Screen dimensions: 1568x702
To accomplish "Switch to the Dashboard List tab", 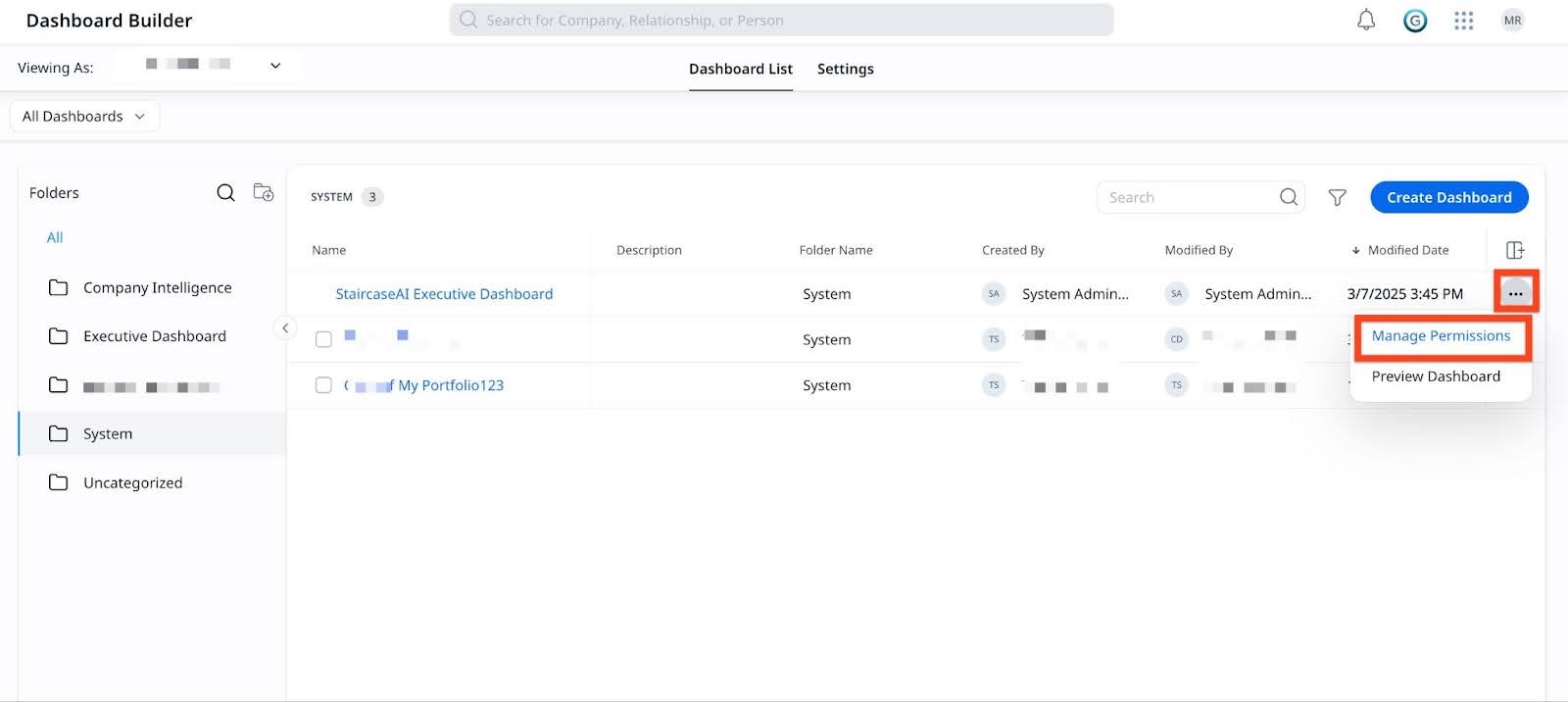I will (x=741, y=69).
